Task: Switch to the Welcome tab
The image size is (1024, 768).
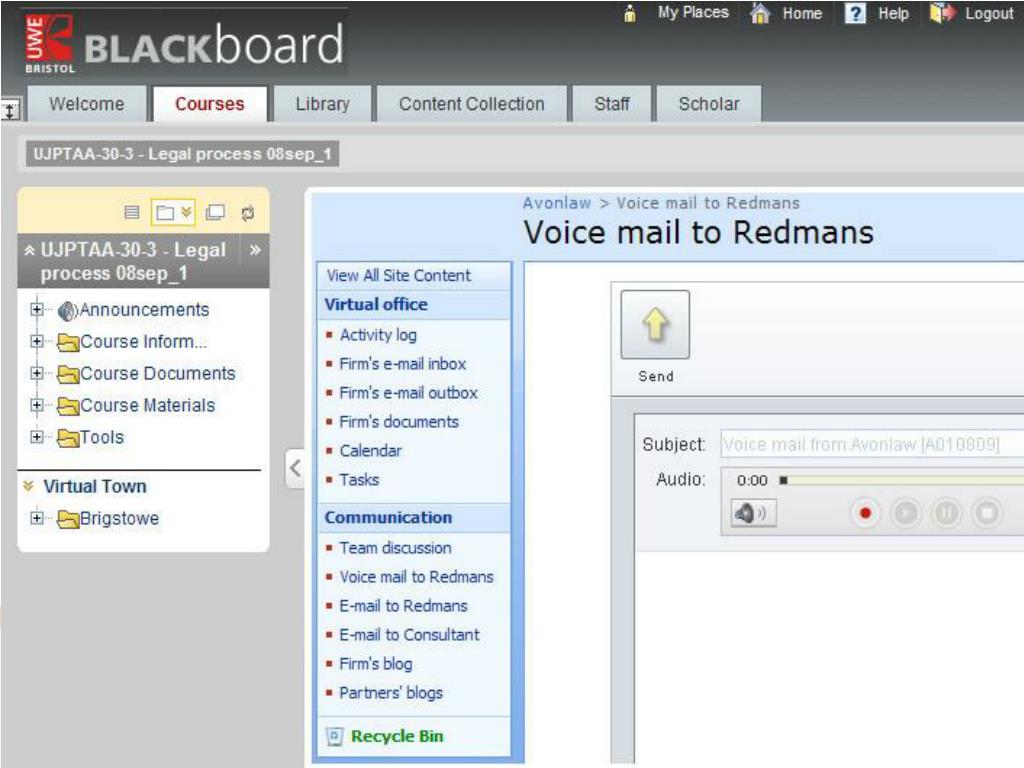Action: tap(86, 104)
